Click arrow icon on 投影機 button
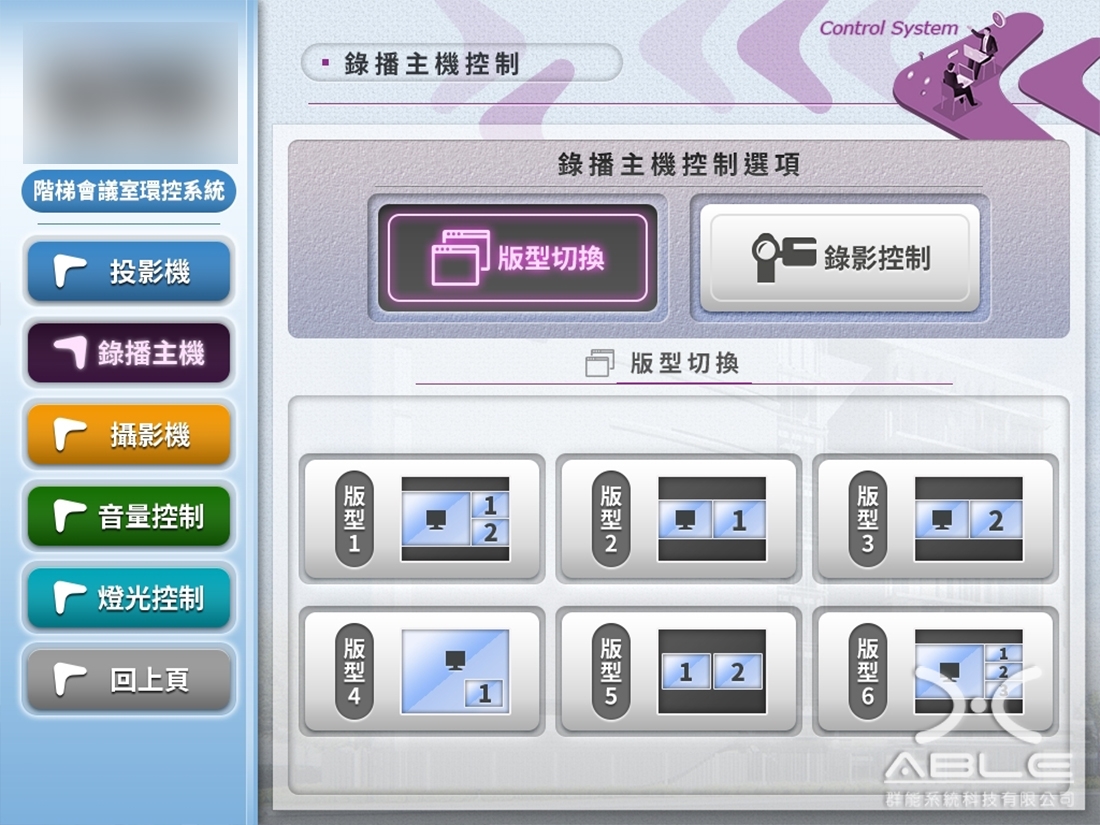Viewport: 1100px width, 825px height. (x=70, y=271)
